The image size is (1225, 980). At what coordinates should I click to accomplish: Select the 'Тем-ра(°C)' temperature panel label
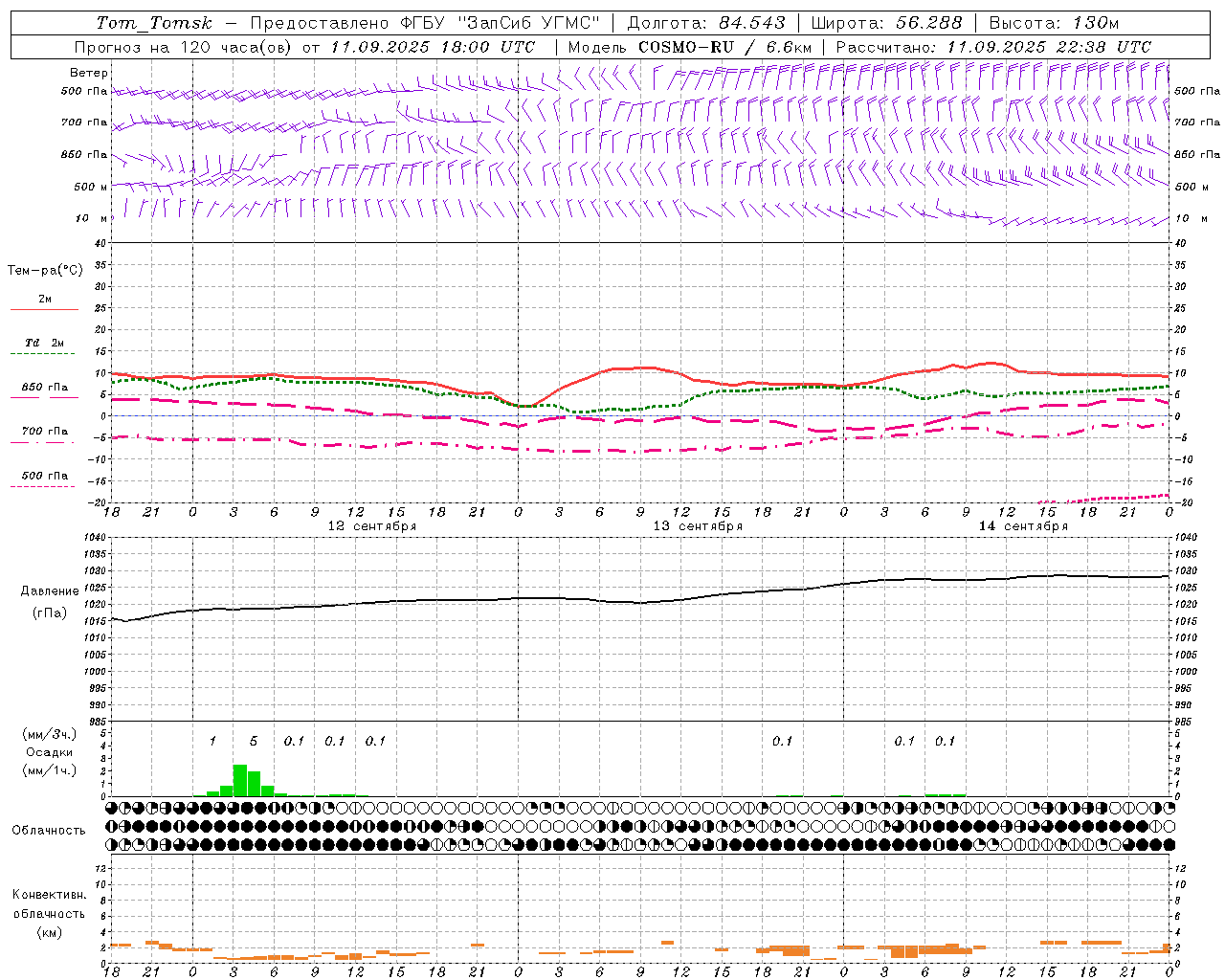coord(45,271)
